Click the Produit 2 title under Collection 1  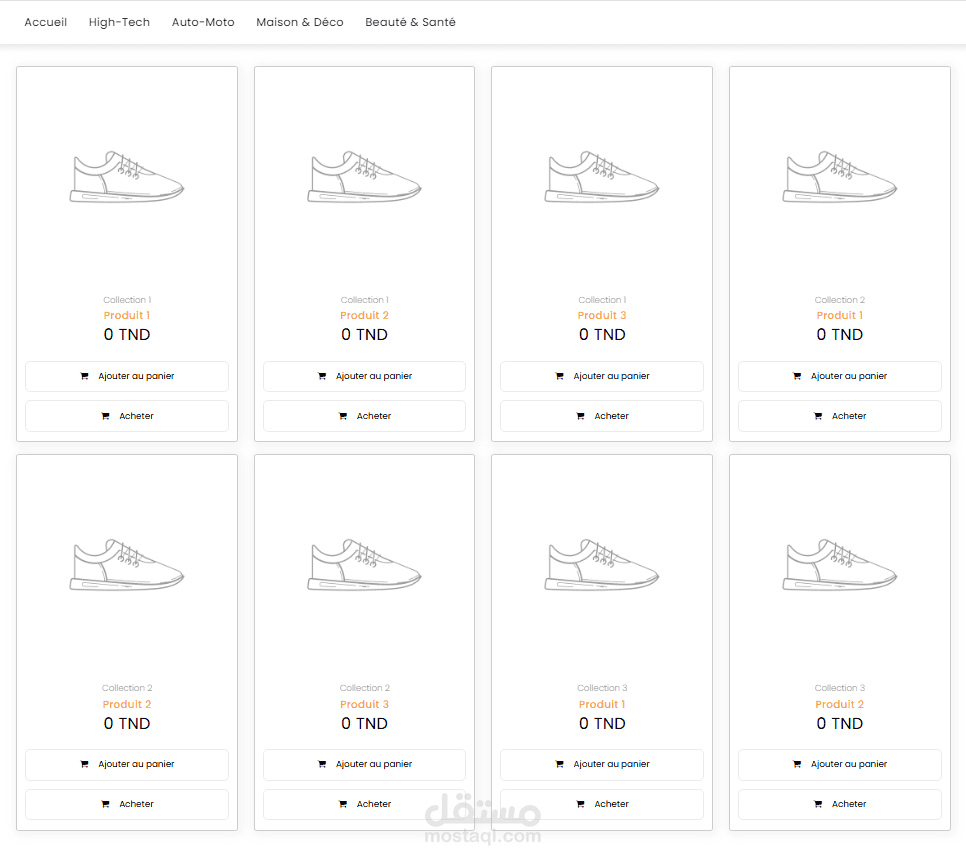364,315
